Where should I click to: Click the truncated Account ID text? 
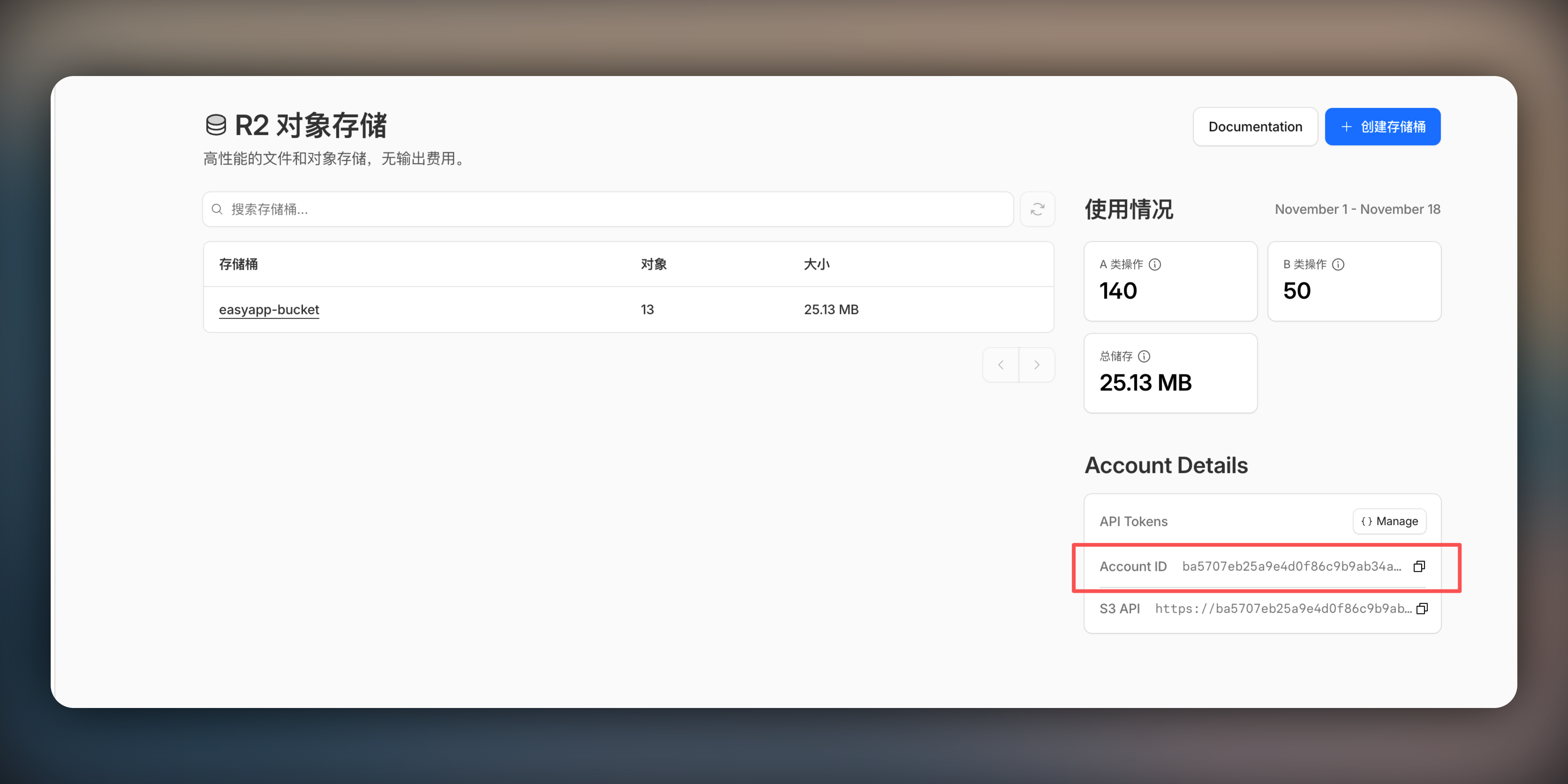[1291, 567]
